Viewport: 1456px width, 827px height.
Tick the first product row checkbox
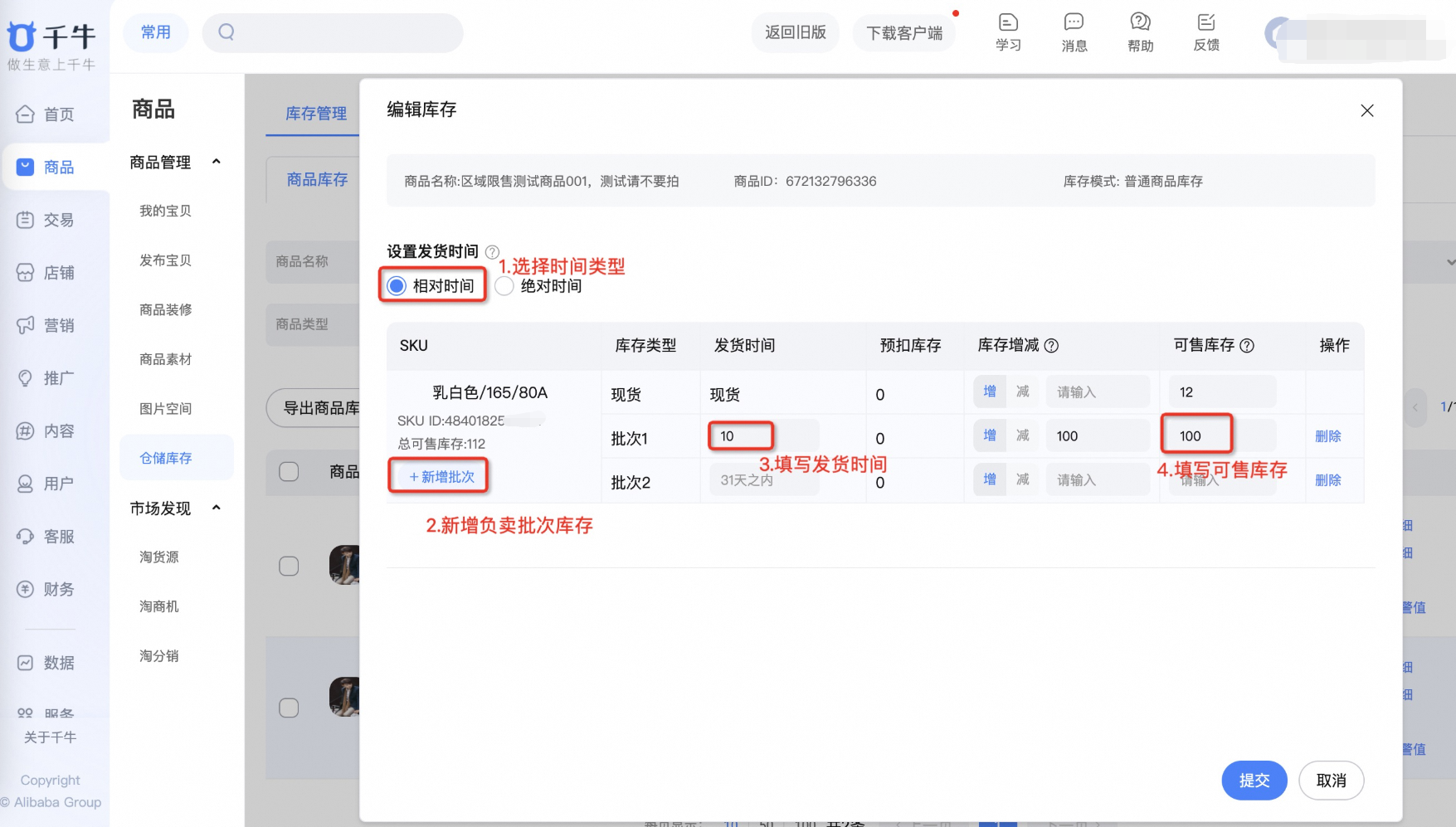click(x=289, y=567)
